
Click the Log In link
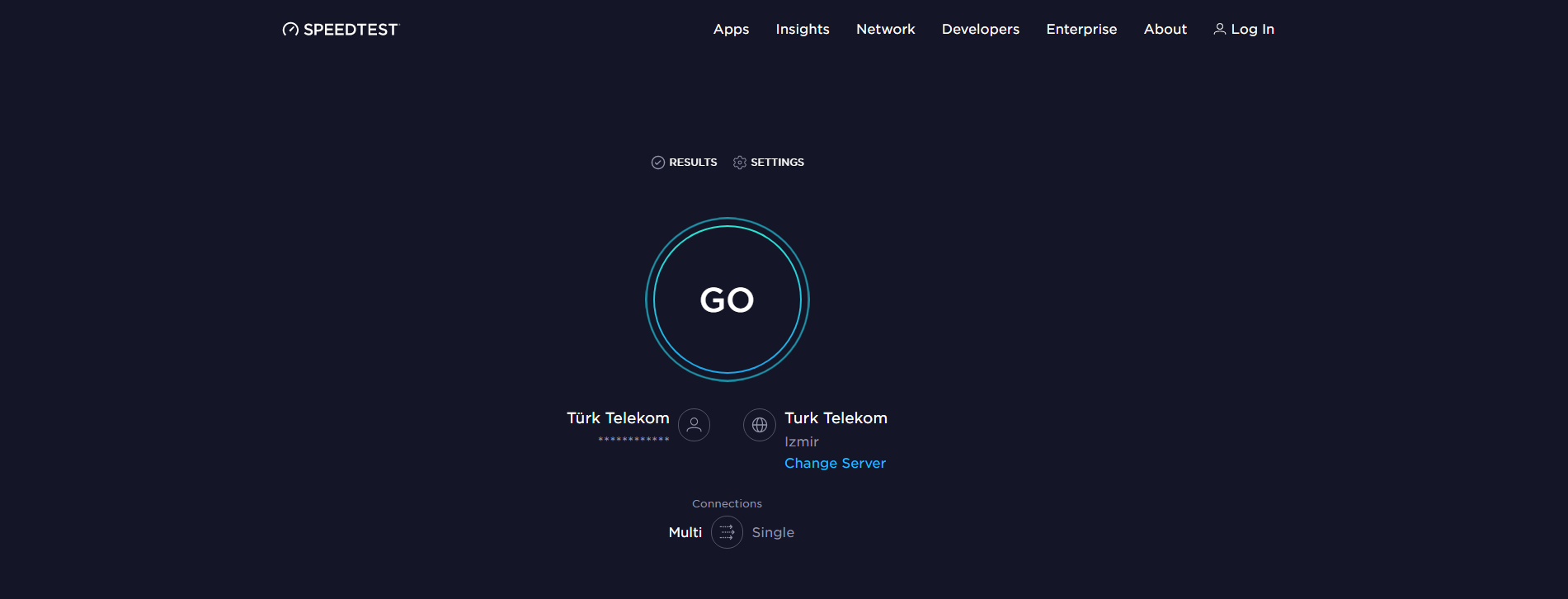click(x=1244, y=30)
